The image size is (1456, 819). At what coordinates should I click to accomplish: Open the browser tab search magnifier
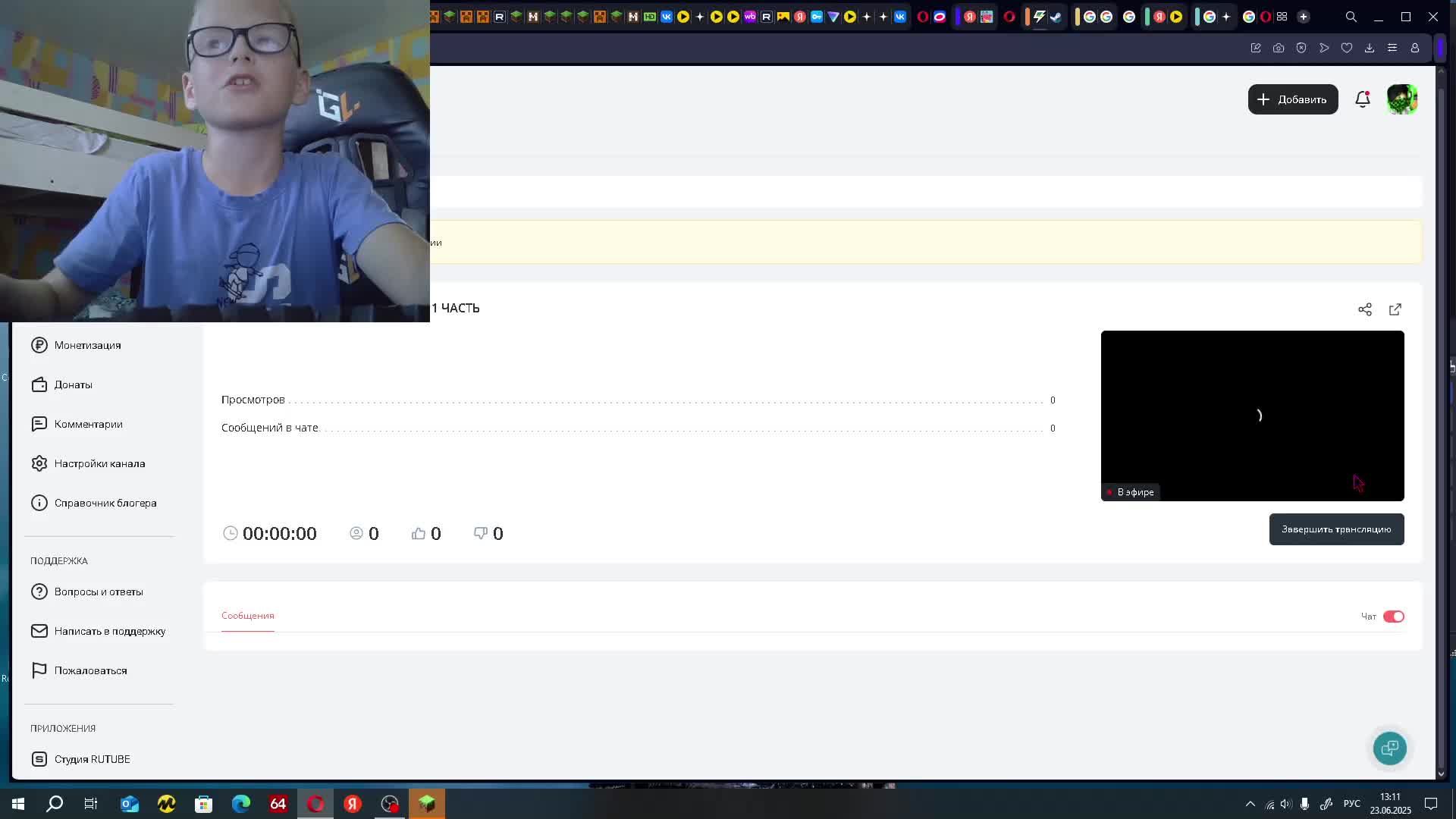(x=1351, y=17)
